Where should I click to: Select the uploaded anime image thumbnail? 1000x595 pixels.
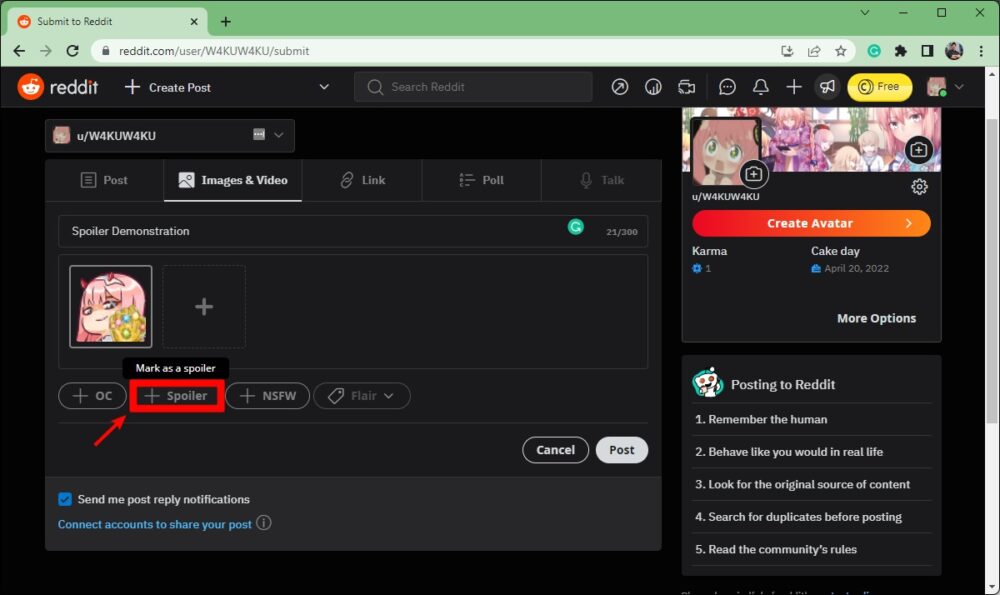tap(110, 306)
